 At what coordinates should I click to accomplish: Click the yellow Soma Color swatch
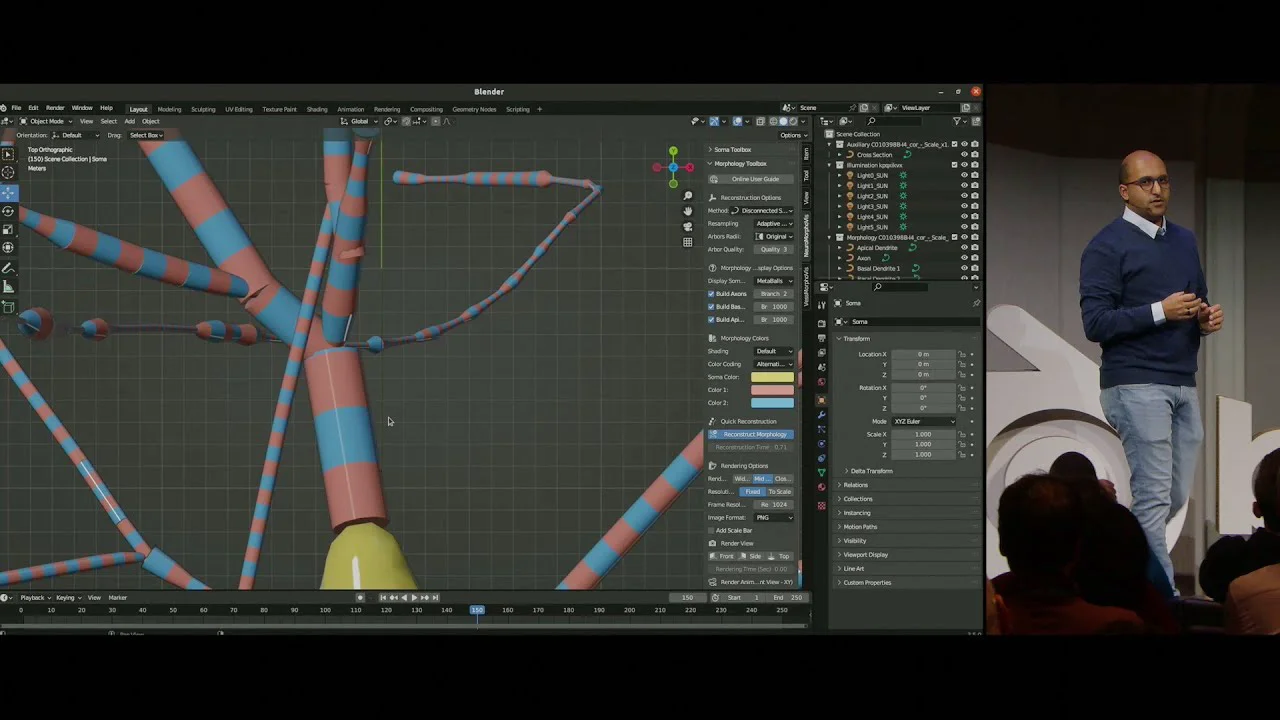point(772,377)
